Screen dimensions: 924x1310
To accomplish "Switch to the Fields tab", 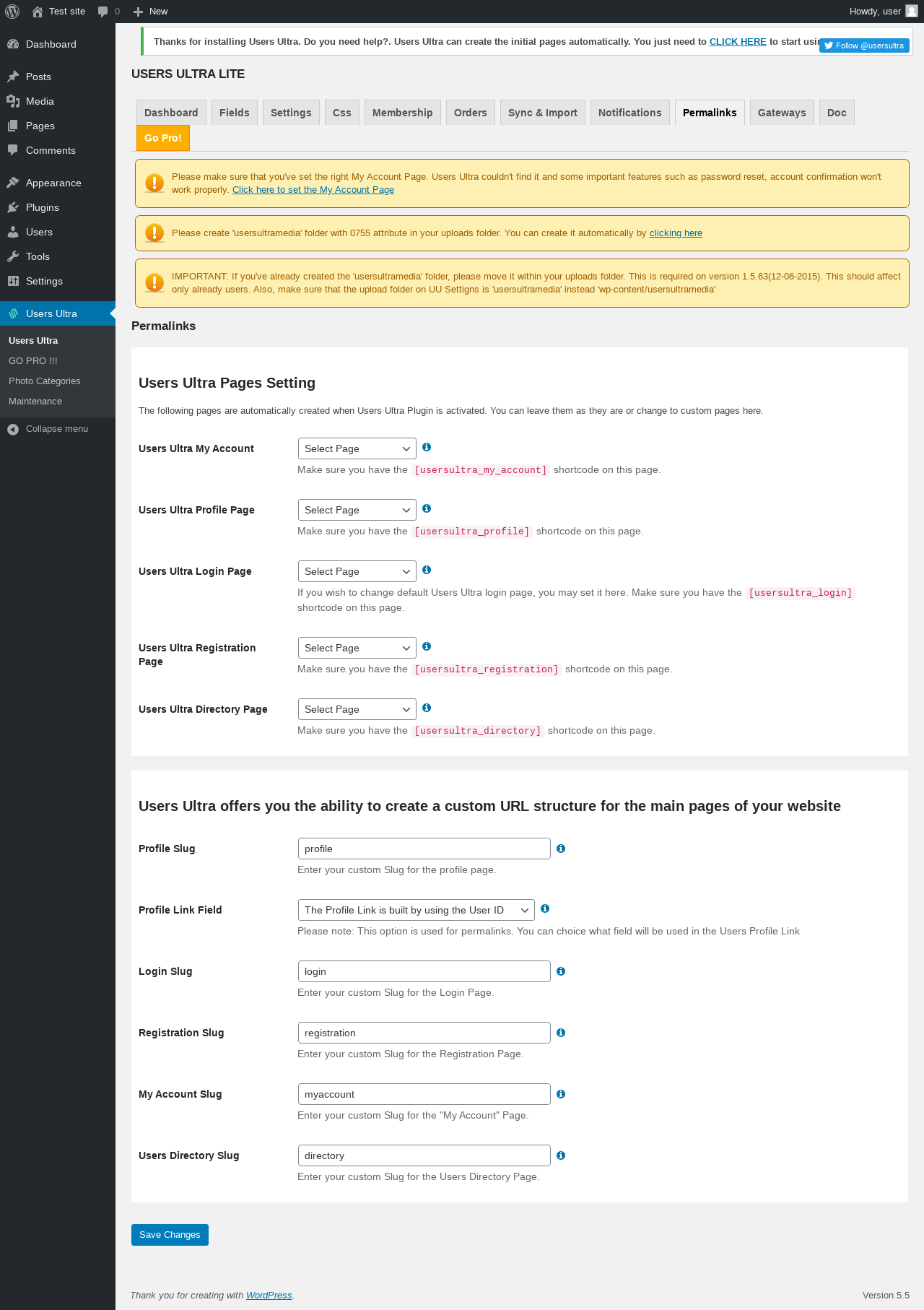I will (x=235, y=113).
